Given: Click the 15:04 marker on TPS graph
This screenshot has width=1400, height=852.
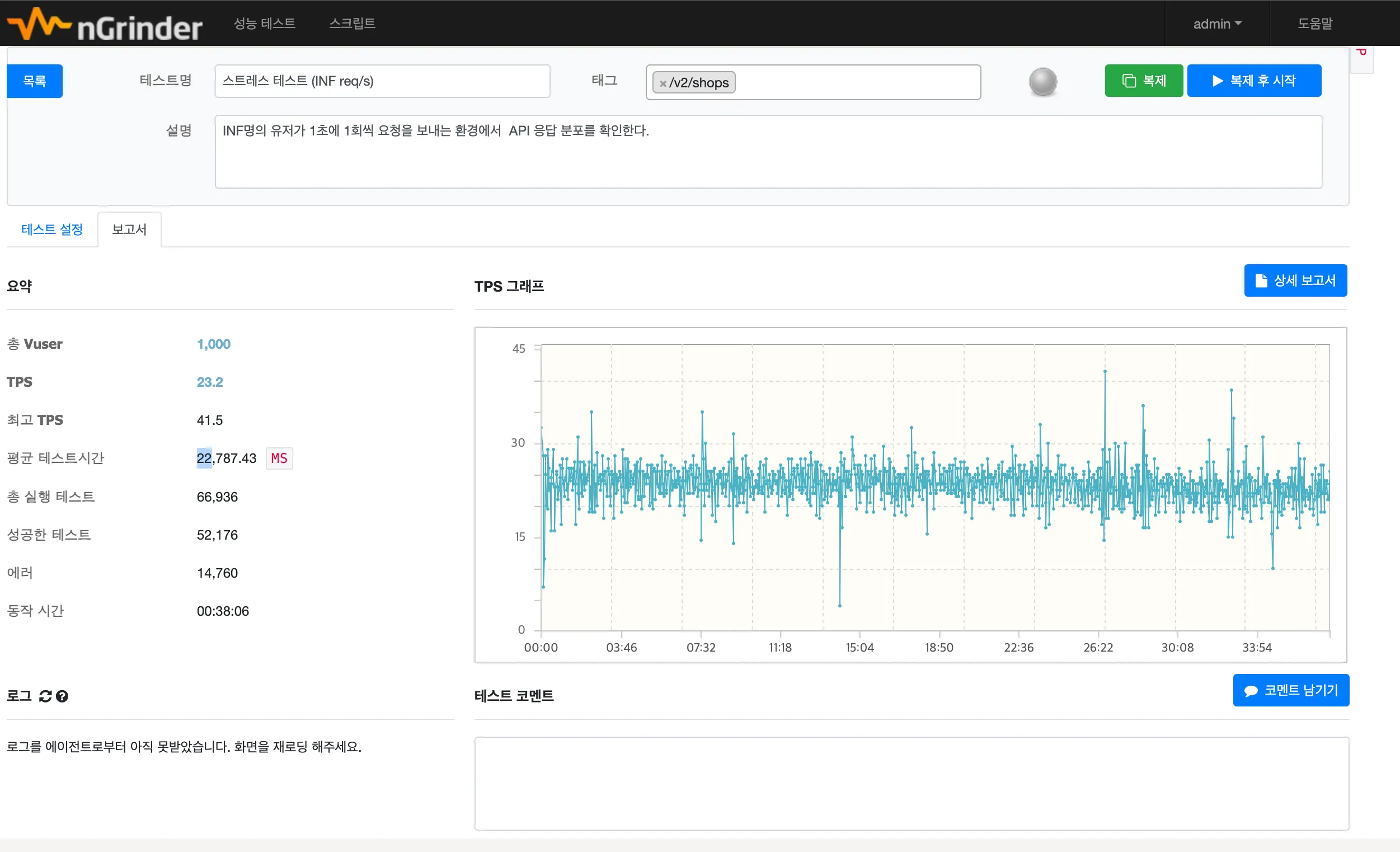Looking at the screenshot, I should point(859,647).
